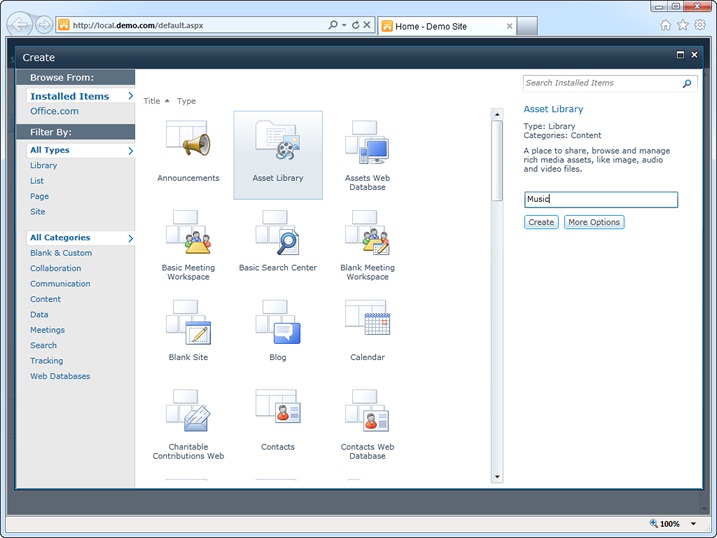
Task: Filter by Library type
Action: coord(43,165)
